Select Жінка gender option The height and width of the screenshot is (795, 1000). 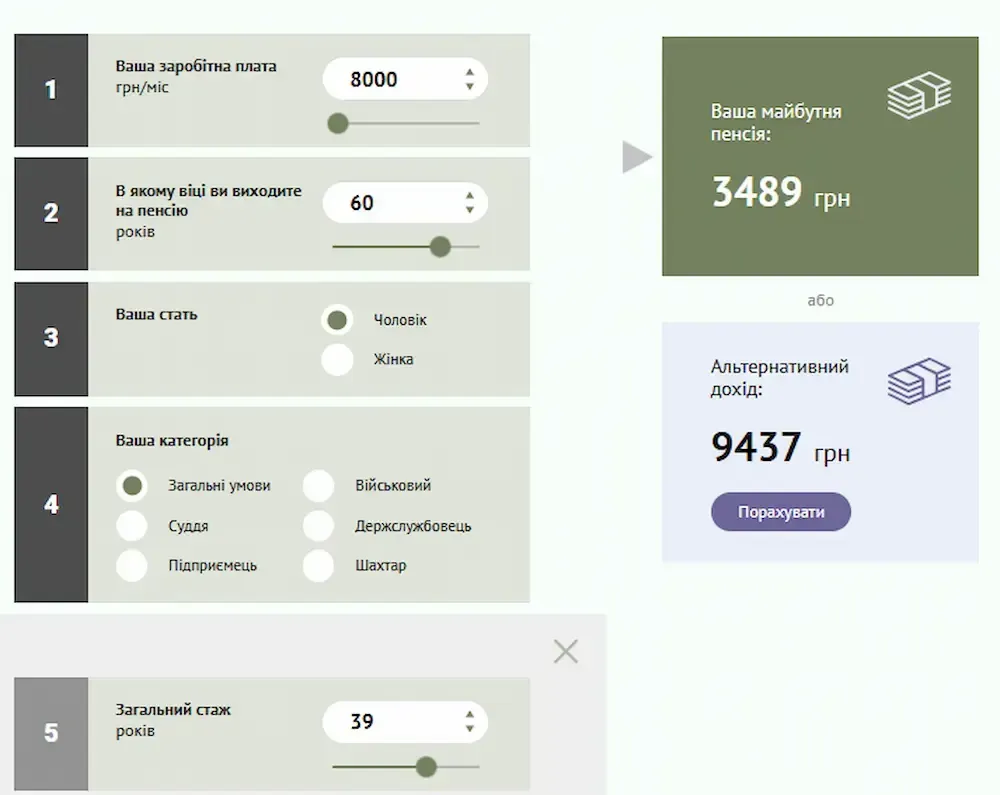pos(337,359)
